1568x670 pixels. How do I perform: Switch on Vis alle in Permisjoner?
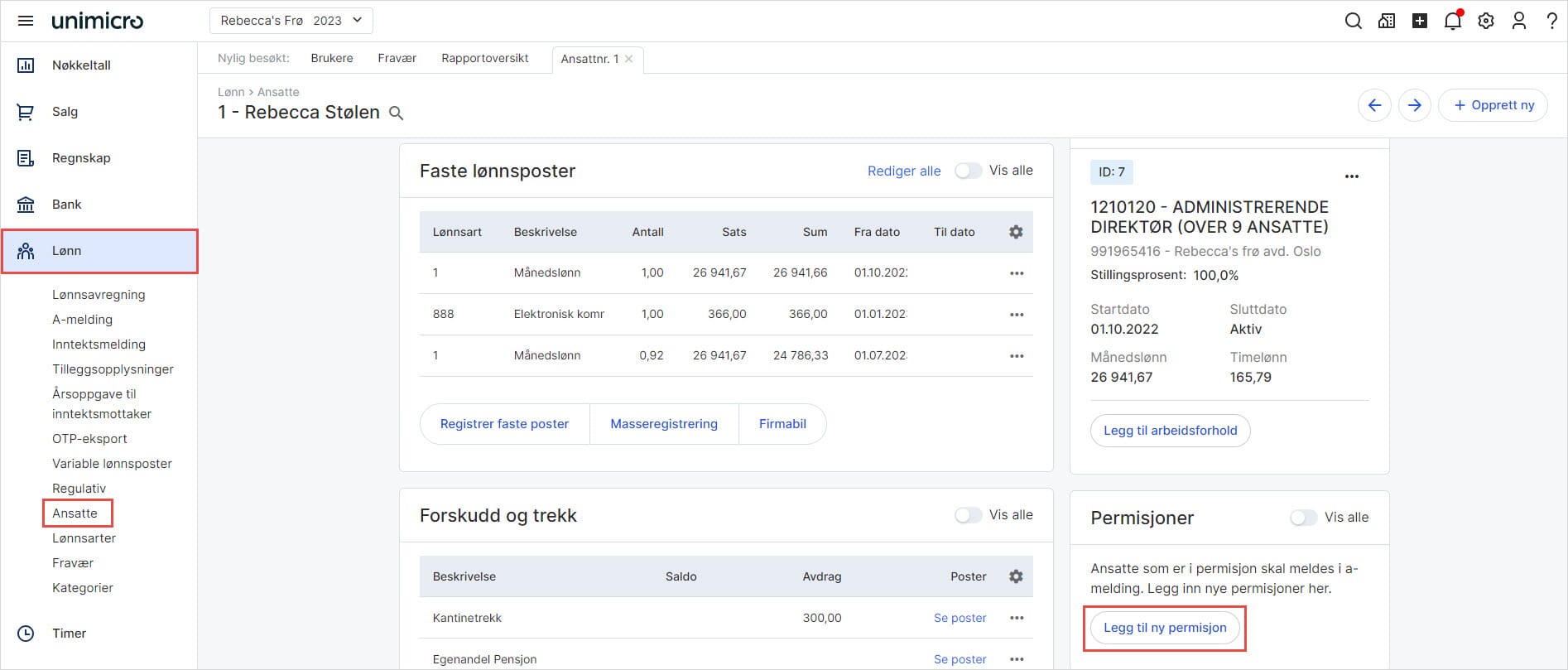pos(1303,518)
